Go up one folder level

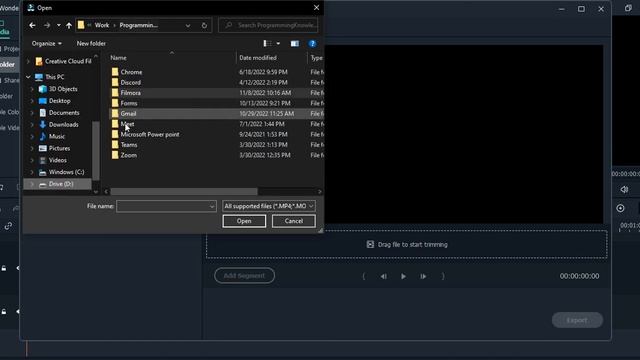click(69, 25)
